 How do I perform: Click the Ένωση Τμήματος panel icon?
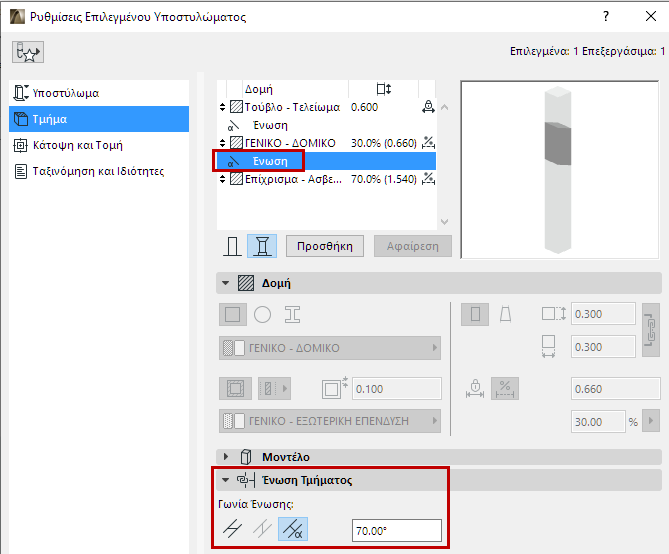[x=246, y=480]
